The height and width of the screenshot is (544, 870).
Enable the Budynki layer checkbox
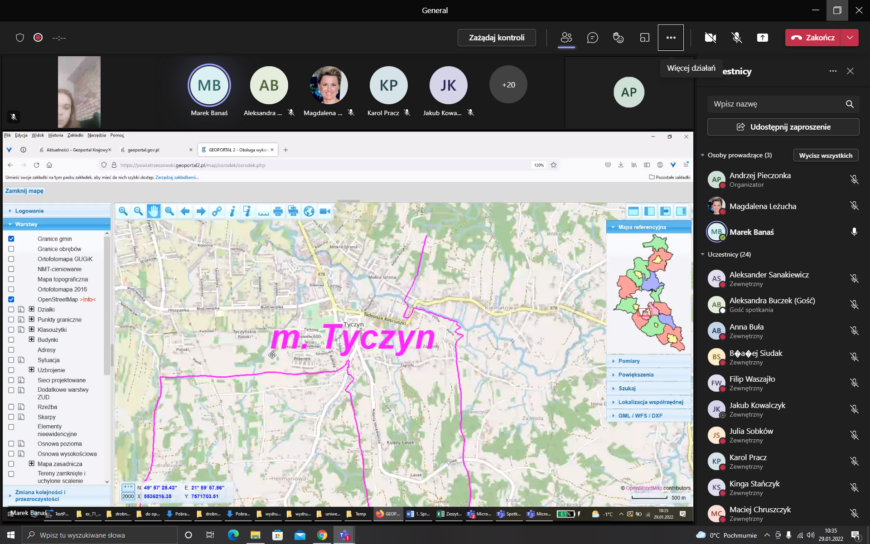click(11, 340)
